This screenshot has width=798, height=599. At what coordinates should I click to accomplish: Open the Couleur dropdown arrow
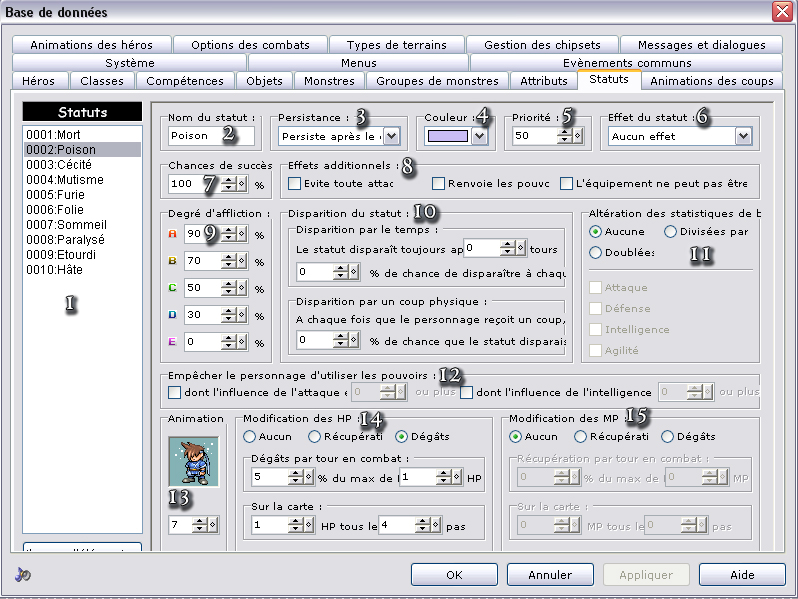pyautogui.click(x=479, y=135)
